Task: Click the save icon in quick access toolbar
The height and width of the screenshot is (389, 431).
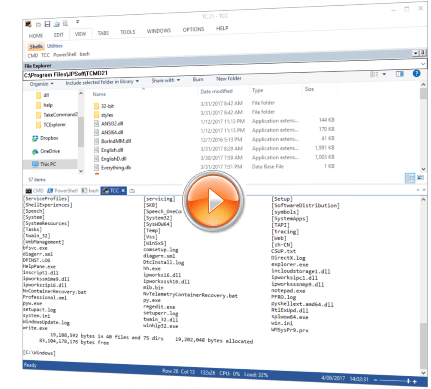Action: 47,24
